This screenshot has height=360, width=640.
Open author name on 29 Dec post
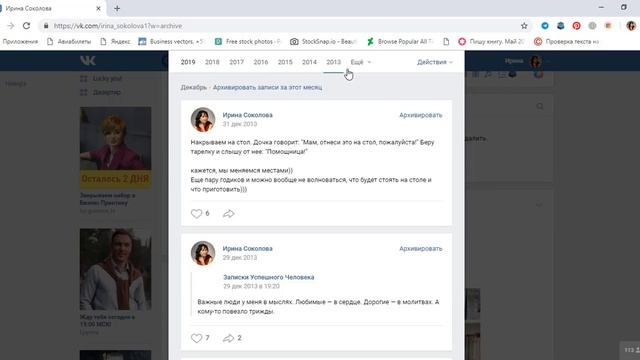(247, 249)
